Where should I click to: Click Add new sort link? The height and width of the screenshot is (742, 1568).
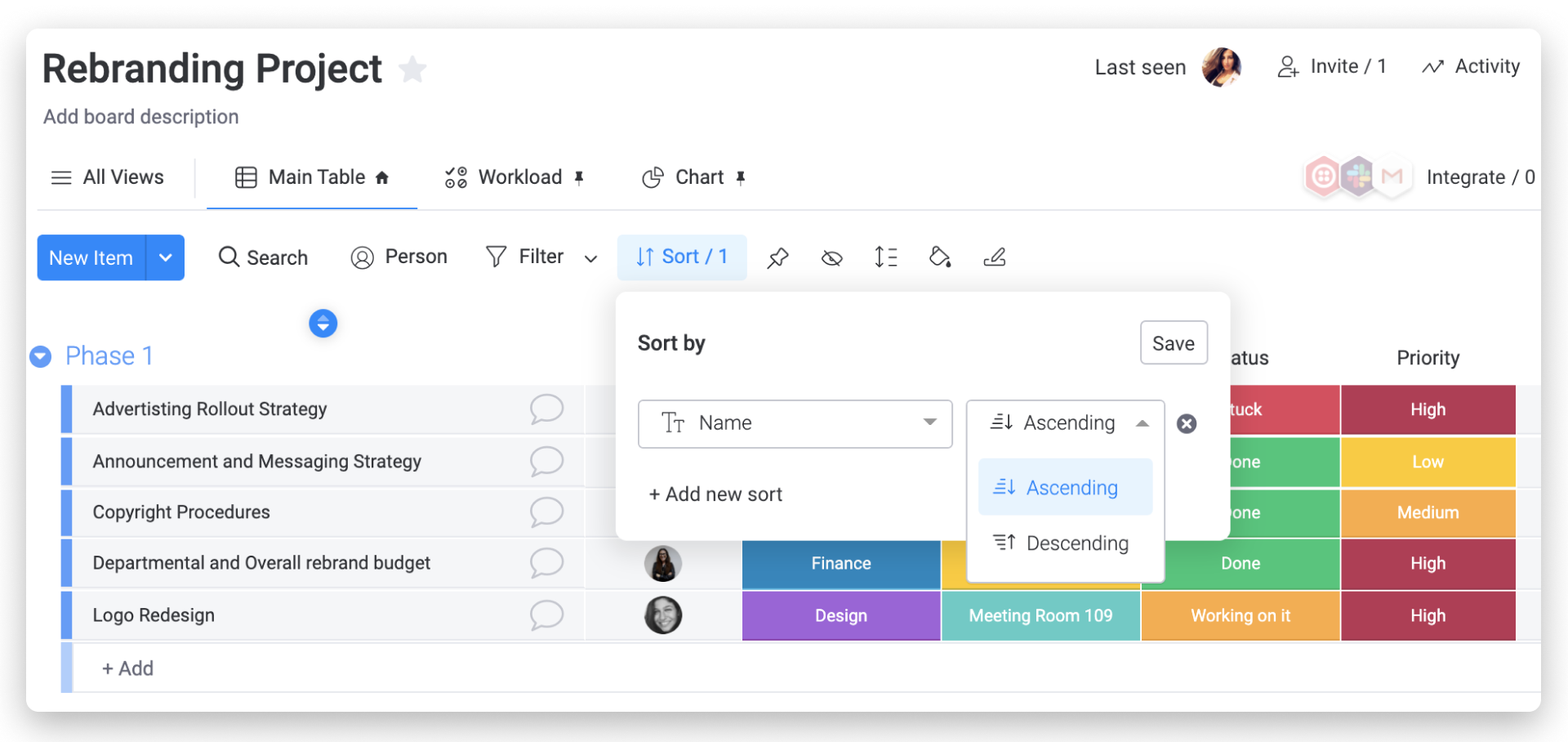pyautogui.click(x=715, y=494)
